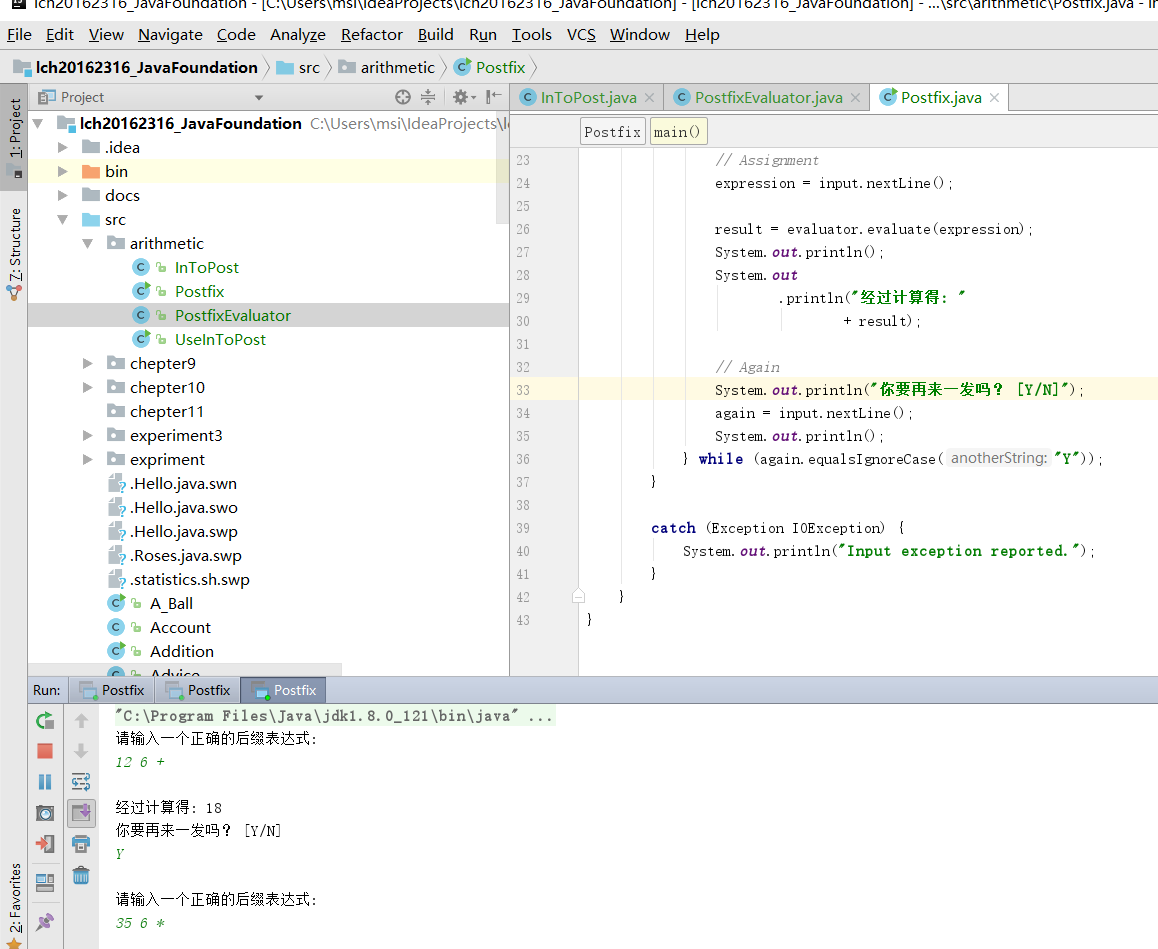Select InToPost class in tree
The width and height of the screenshot is (1158, 949).
point(207,267)
